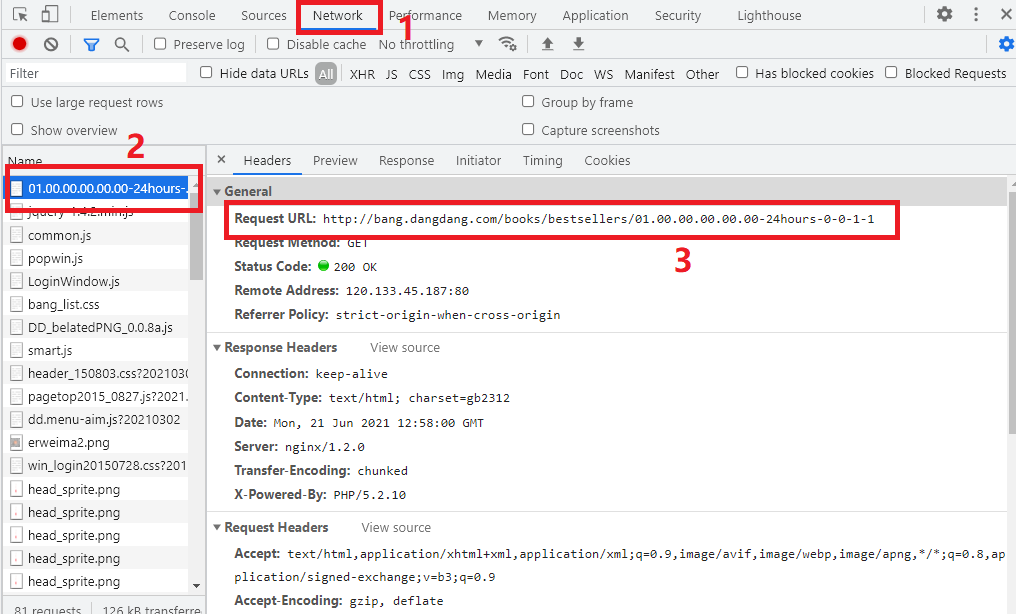Screen dimensions: 1016x614
Task: Export HAR file with download arrow icon
Action: (x=579, y=43)
